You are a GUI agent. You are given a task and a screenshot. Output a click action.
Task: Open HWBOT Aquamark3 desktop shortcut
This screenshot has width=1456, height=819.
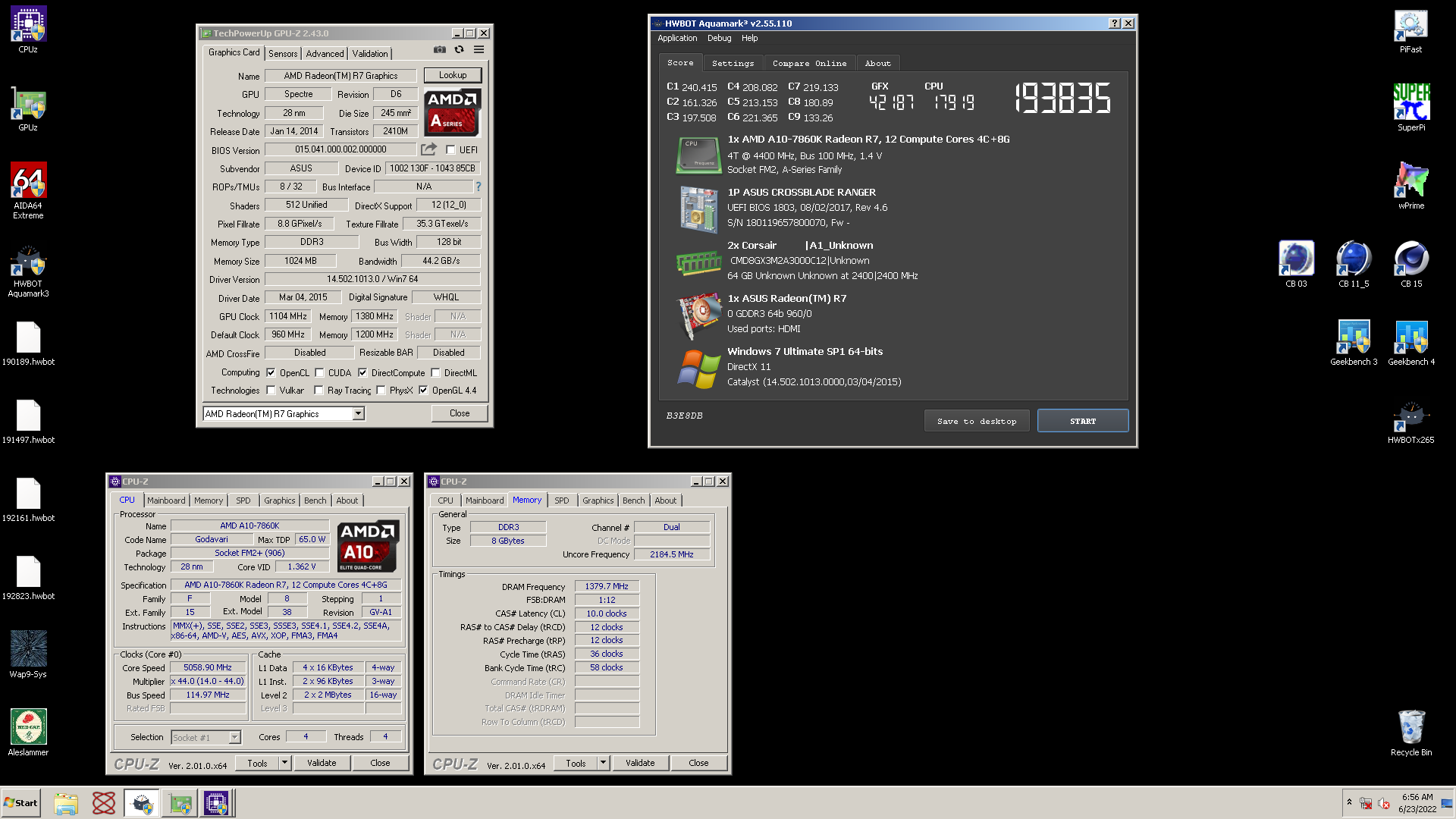coord(28,269)
